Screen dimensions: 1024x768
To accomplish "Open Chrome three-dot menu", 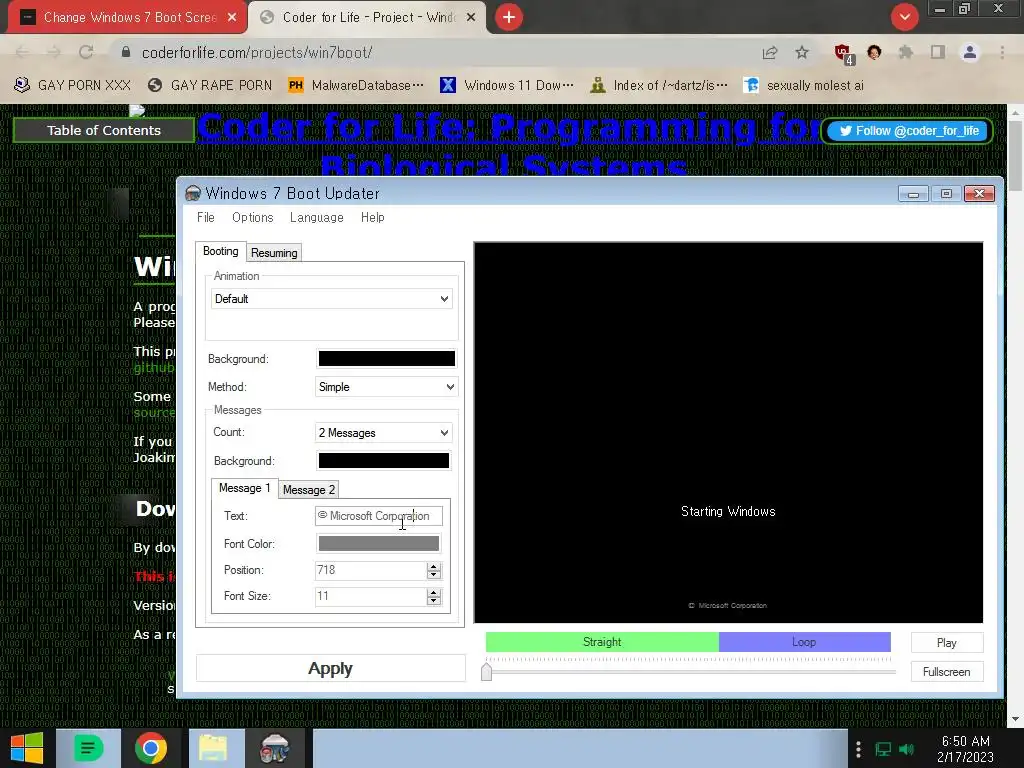I will click(x=1002, y=52).
